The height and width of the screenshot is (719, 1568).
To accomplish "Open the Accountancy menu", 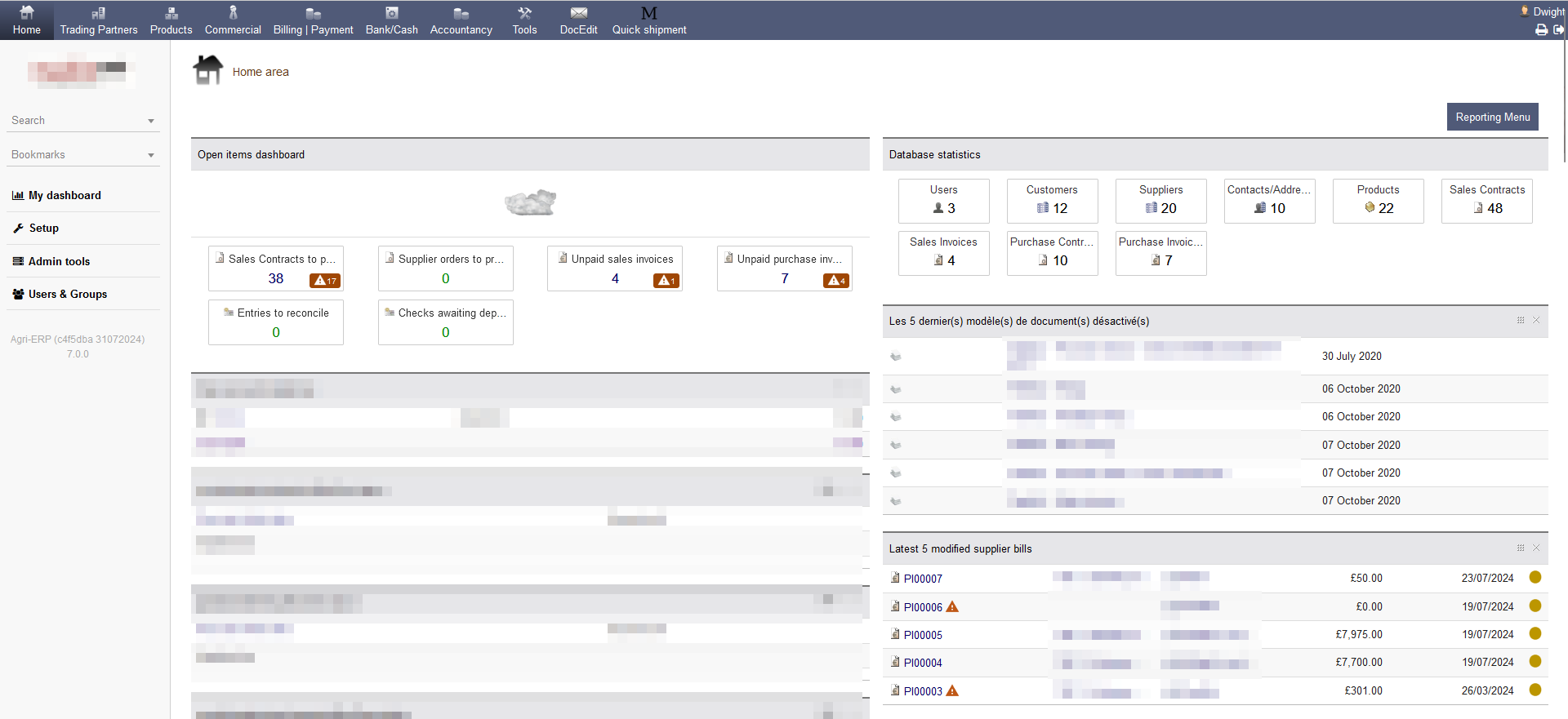I will pos(461,20).
